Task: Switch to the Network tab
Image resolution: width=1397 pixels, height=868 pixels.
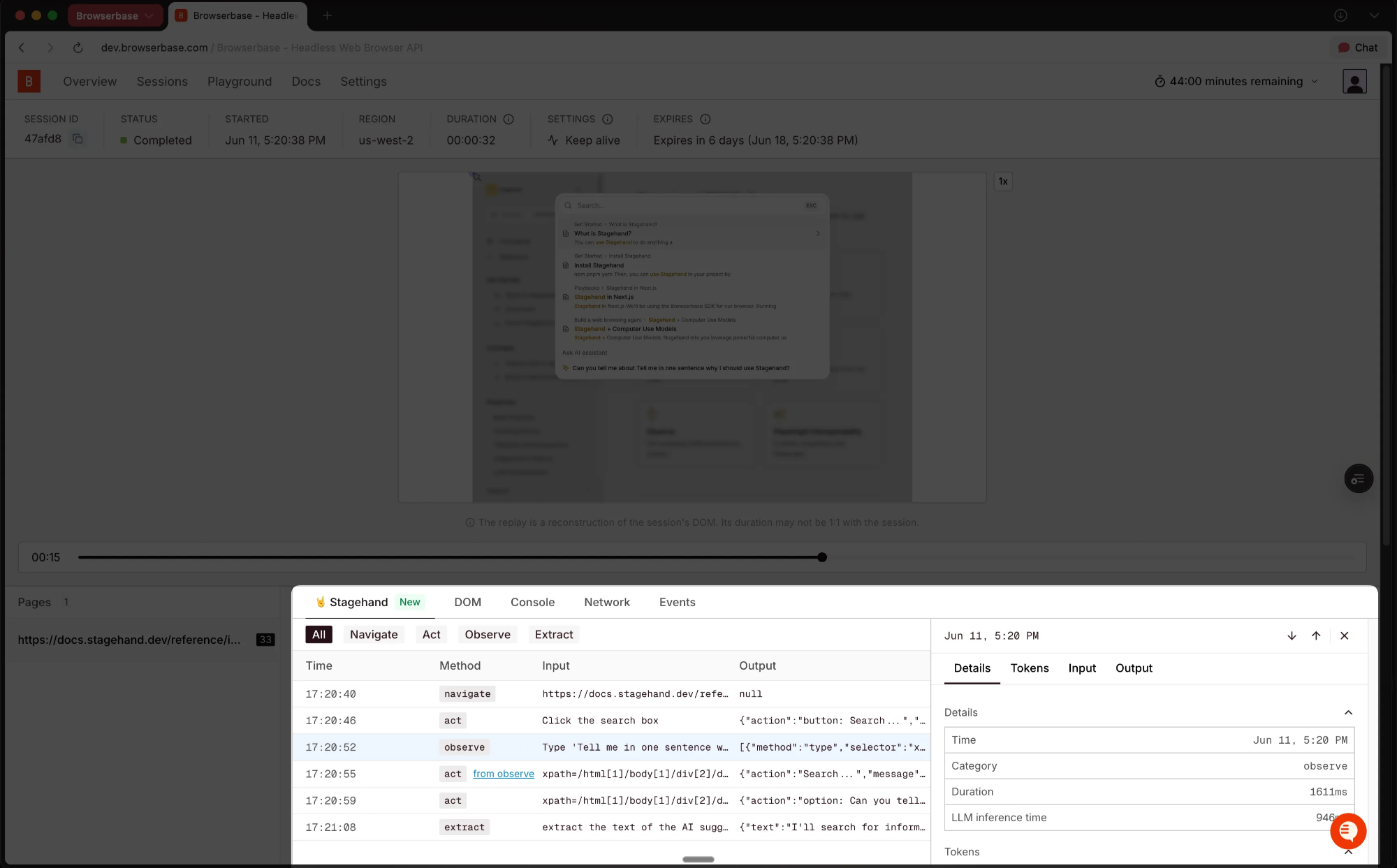Action: (x=607, y=602)
